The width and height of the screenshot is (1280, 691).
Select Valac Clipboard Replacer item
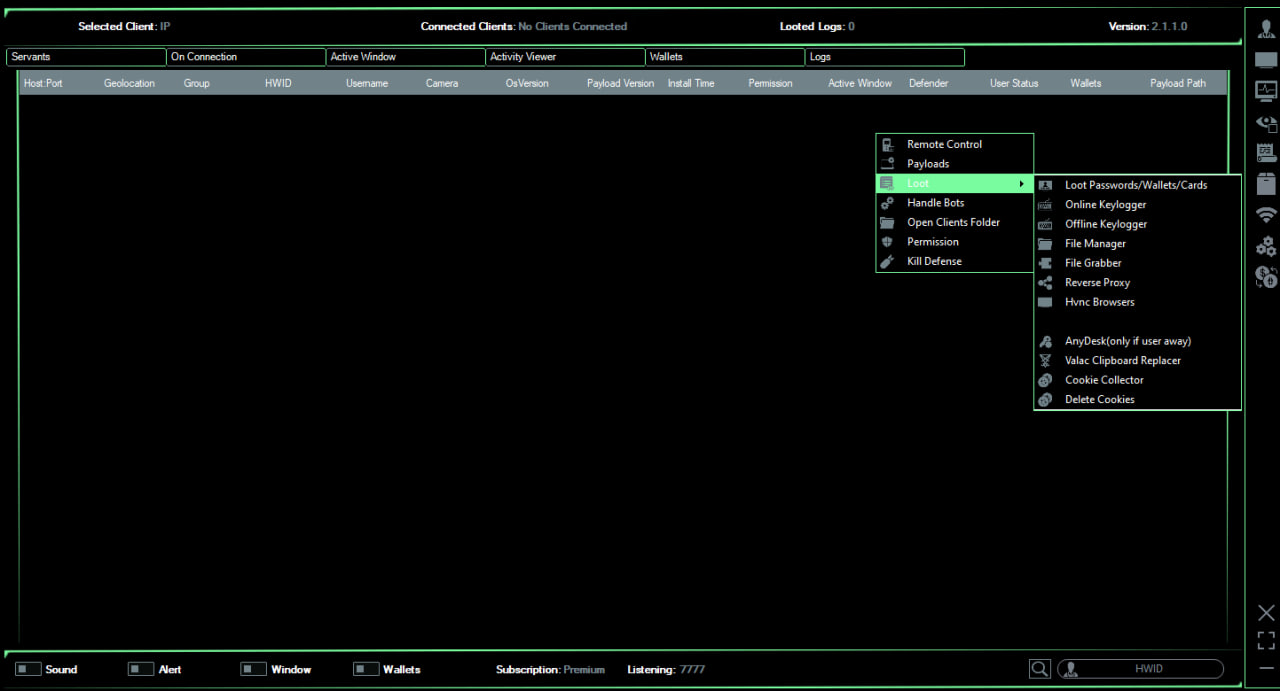[1137, 360]
